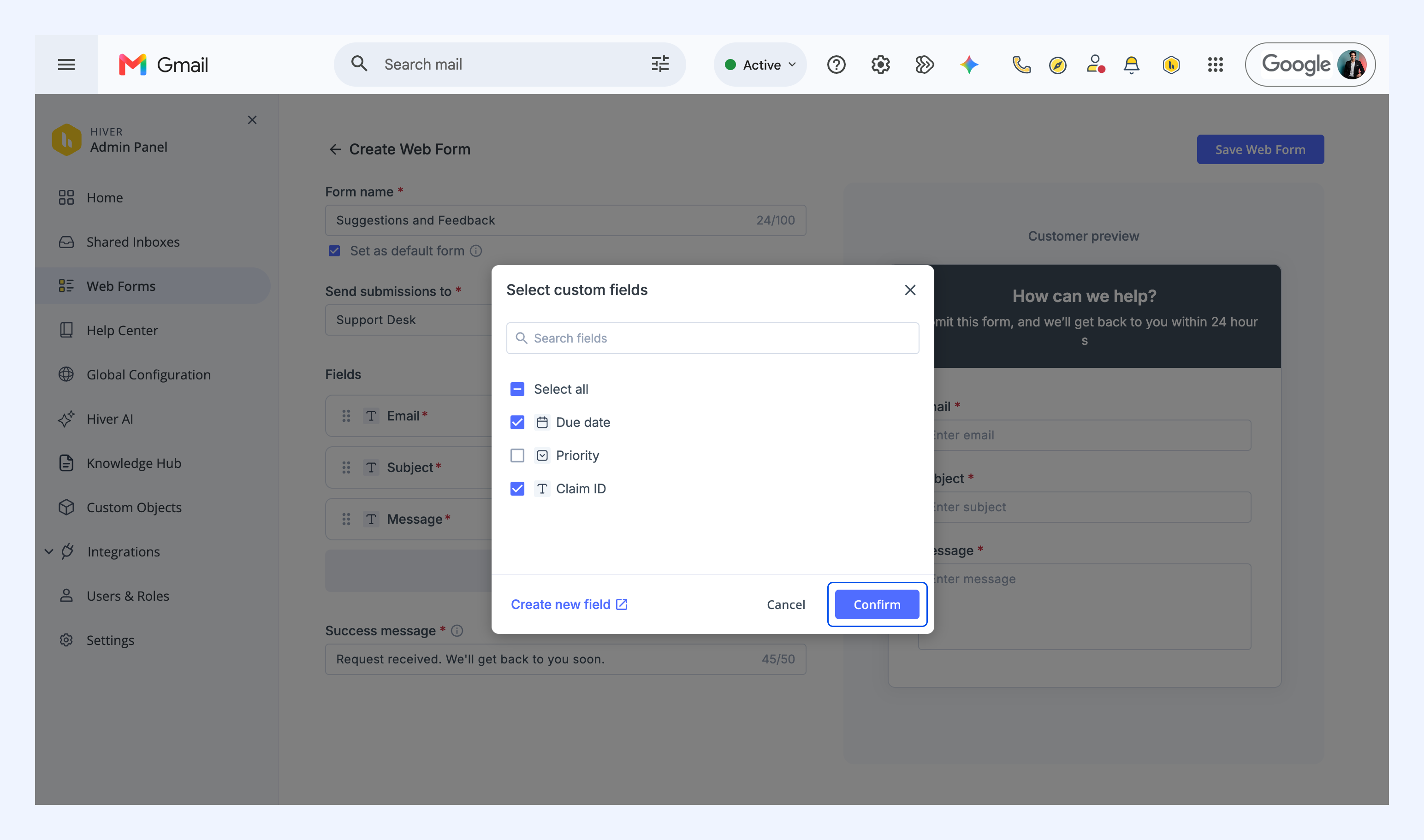Click the Due date field label
The image size is (1424, 840).
tap(583, 422)
